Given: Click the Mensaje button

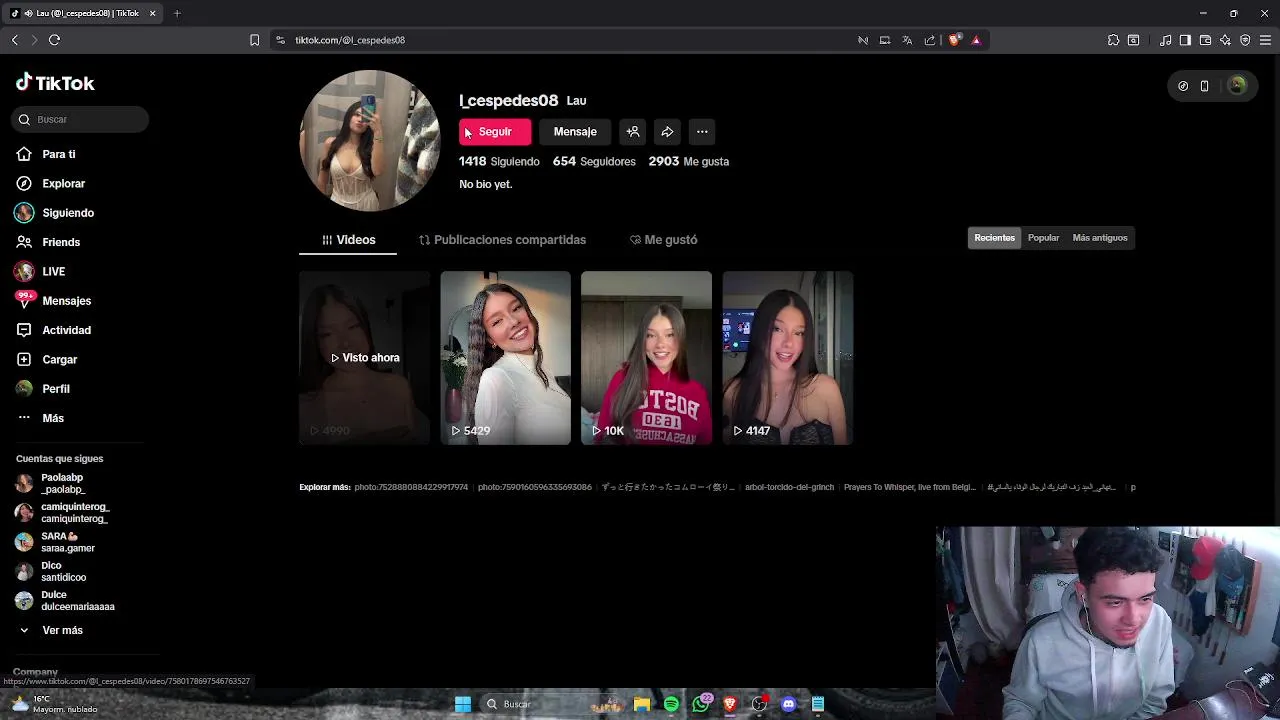Looking at the screenshot, I should [x=575, y=132].
